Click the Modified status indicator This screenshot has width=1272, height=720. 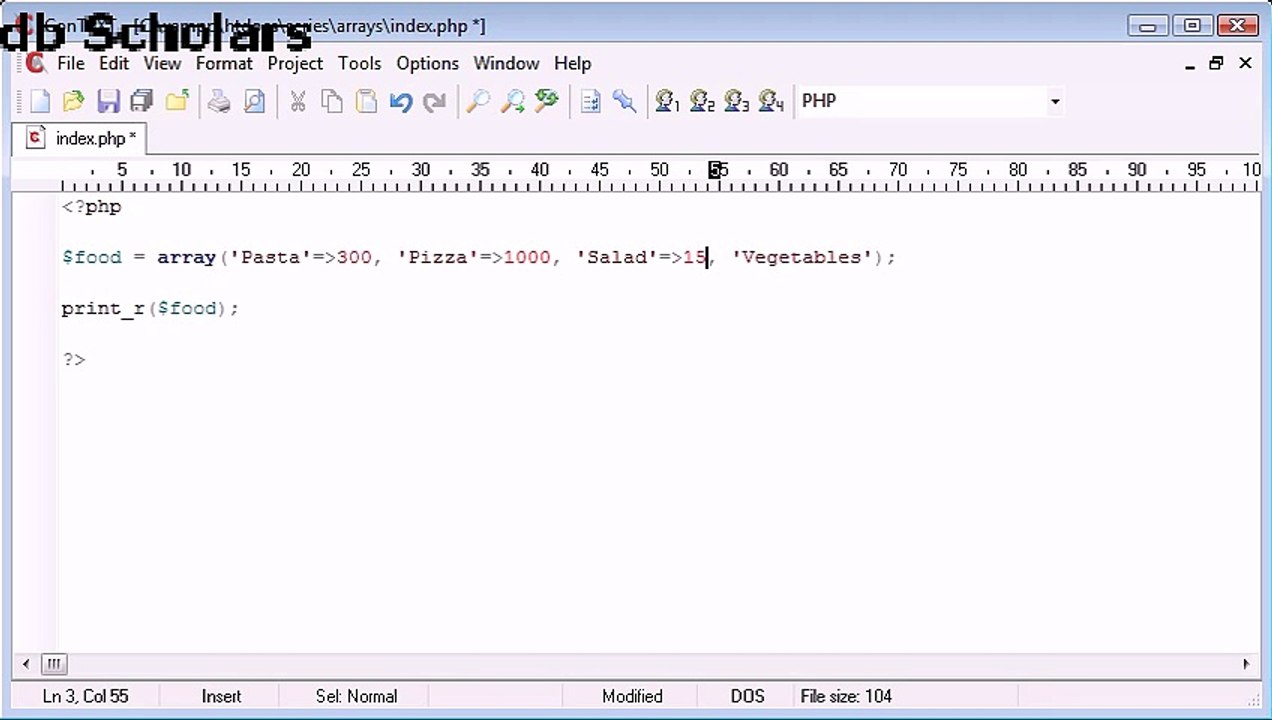pyautogui.click(x=632, y=696)
